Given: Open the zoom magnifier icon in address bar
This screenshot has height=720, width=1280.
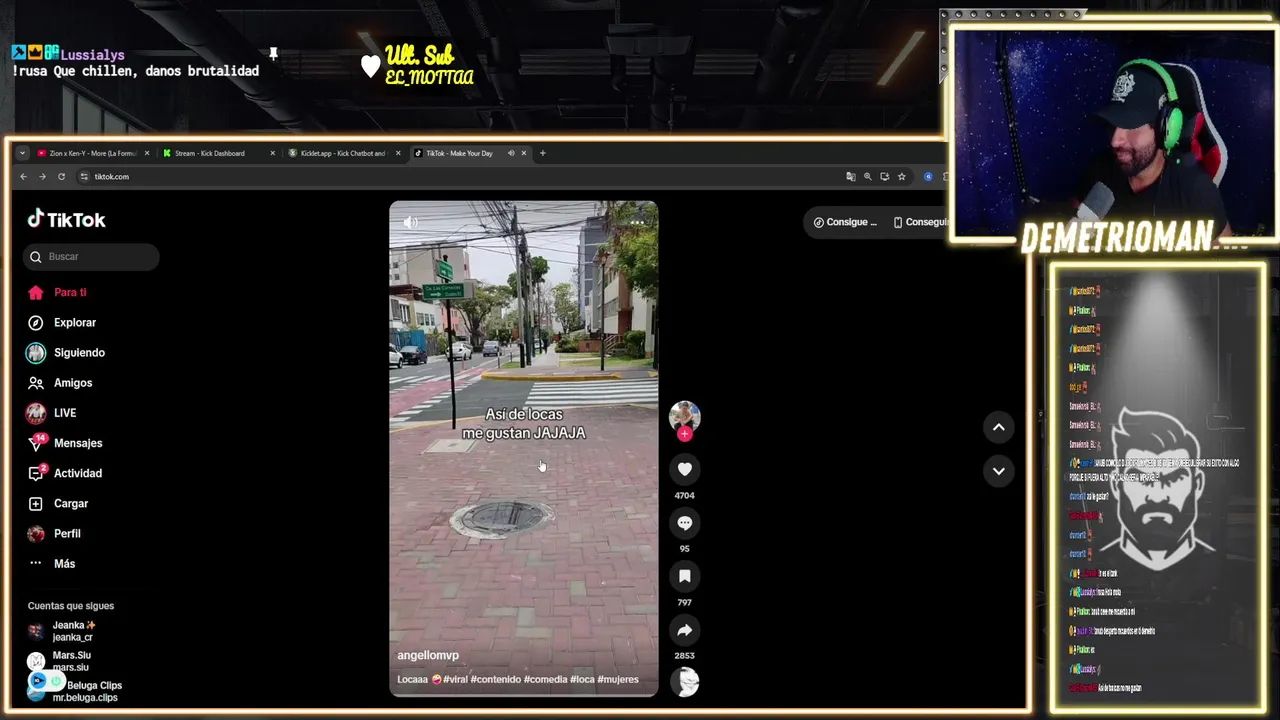Looking at the screenshot, I should 868,177.
